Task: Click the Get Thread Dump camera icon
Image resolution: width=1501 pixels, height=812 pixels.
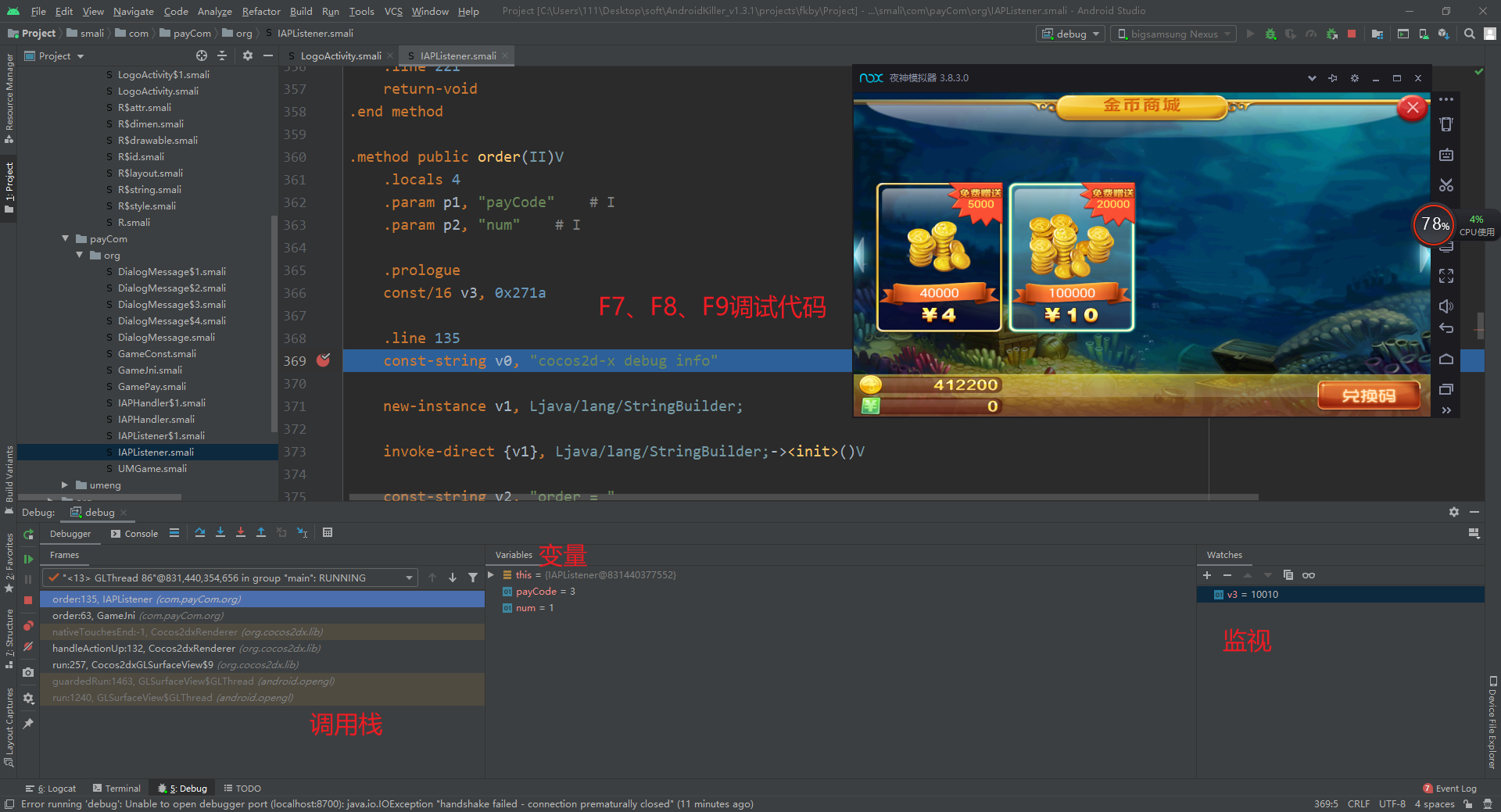Action: point(28,672)
